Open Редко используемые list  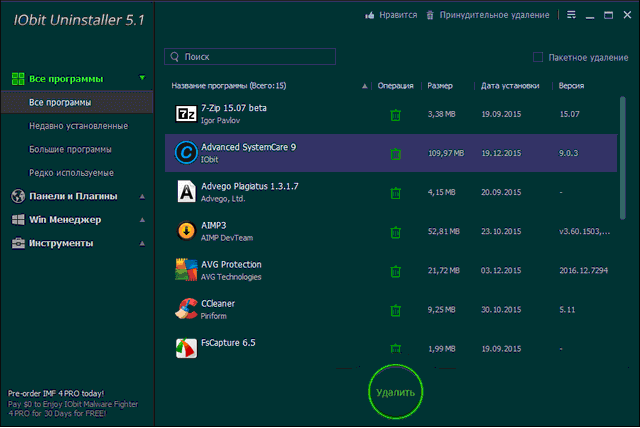(x=71, y=173)
